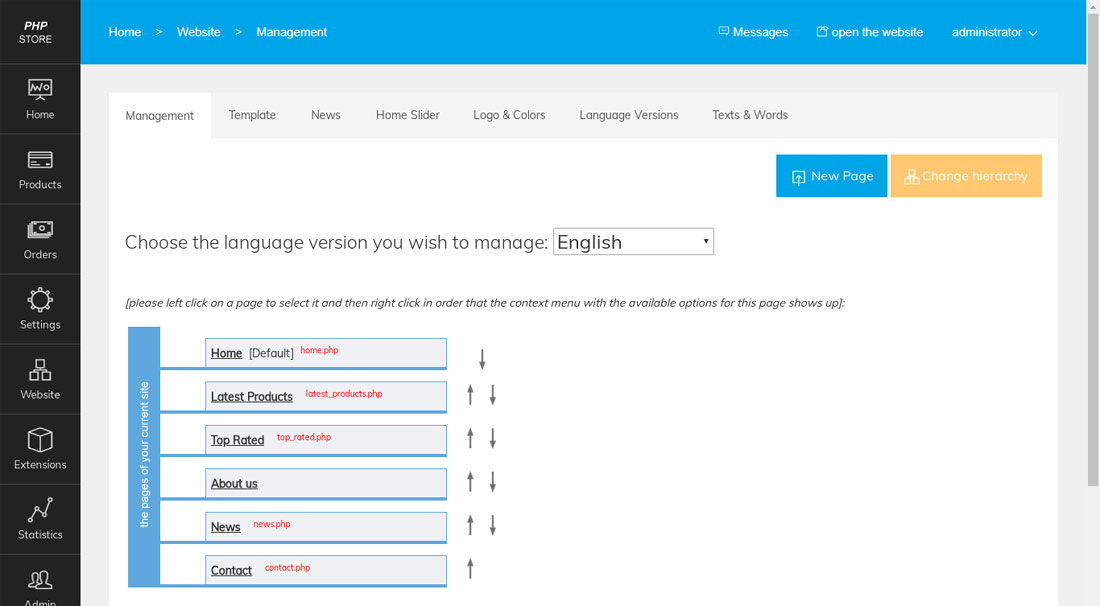Move the News page down

[493, 525]
